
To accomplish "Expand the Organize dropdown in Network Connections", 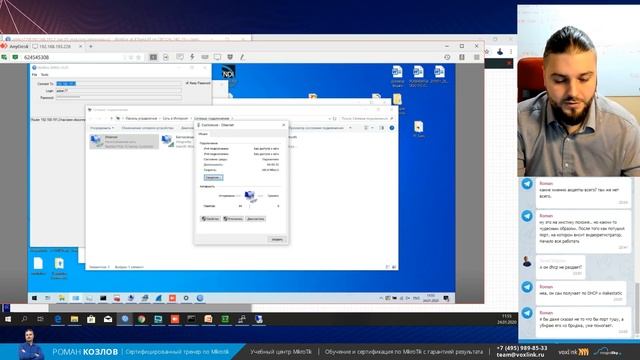I will tap(102, 128).
